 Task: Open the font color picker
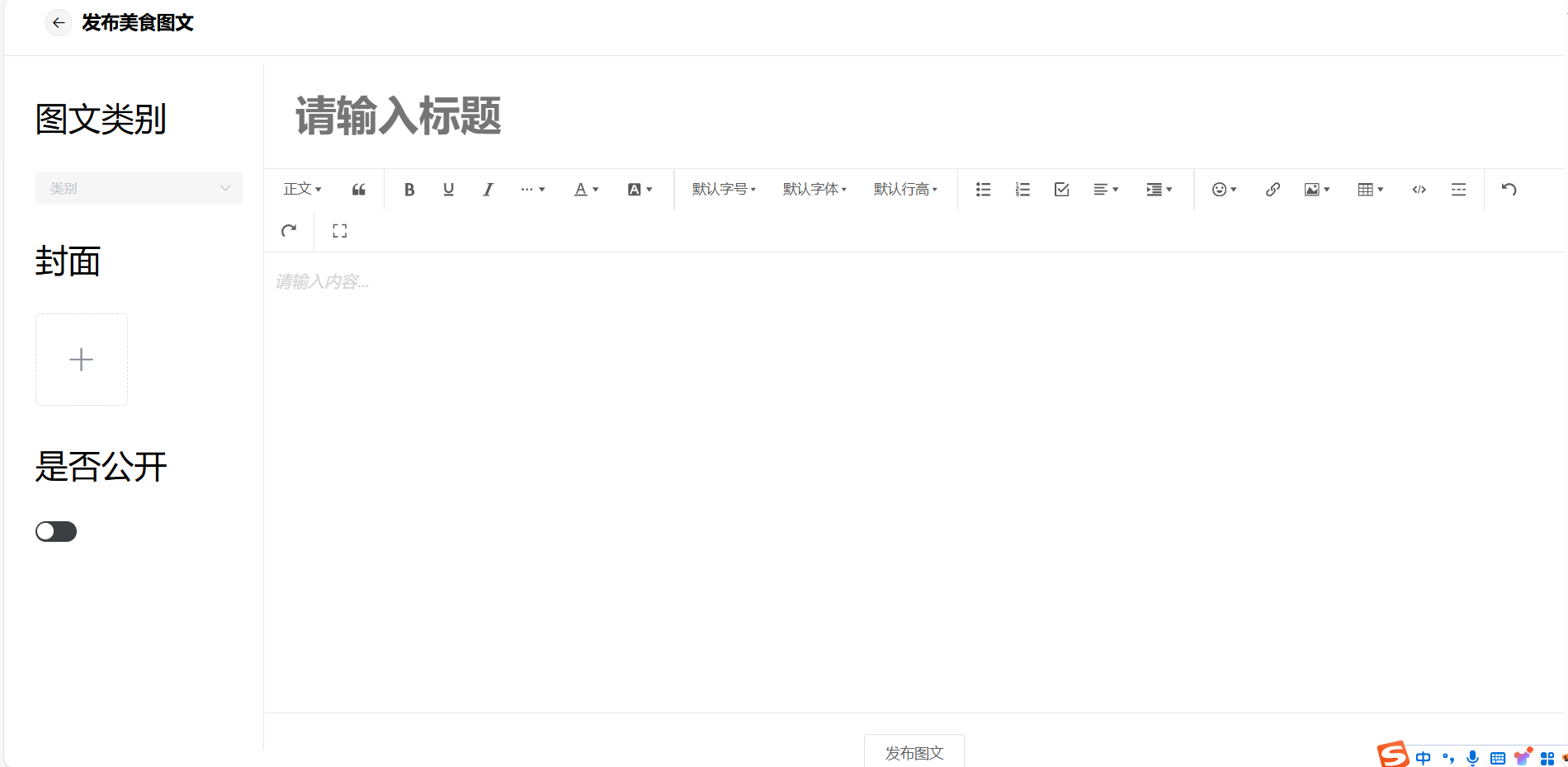(587, 190)
